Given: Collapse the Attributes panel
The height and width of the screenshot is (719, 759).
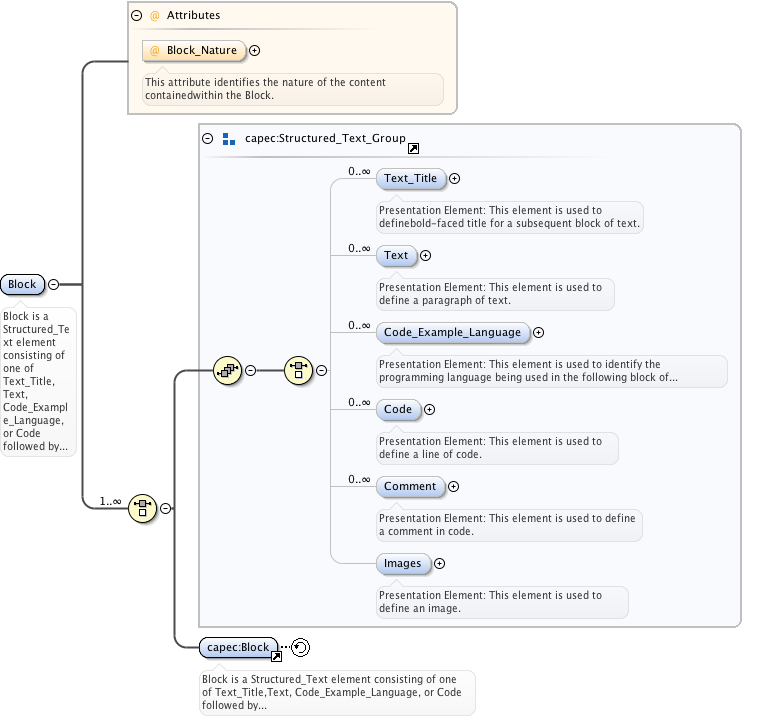Looking at the screenshot, I should click(x=137, y=16).
